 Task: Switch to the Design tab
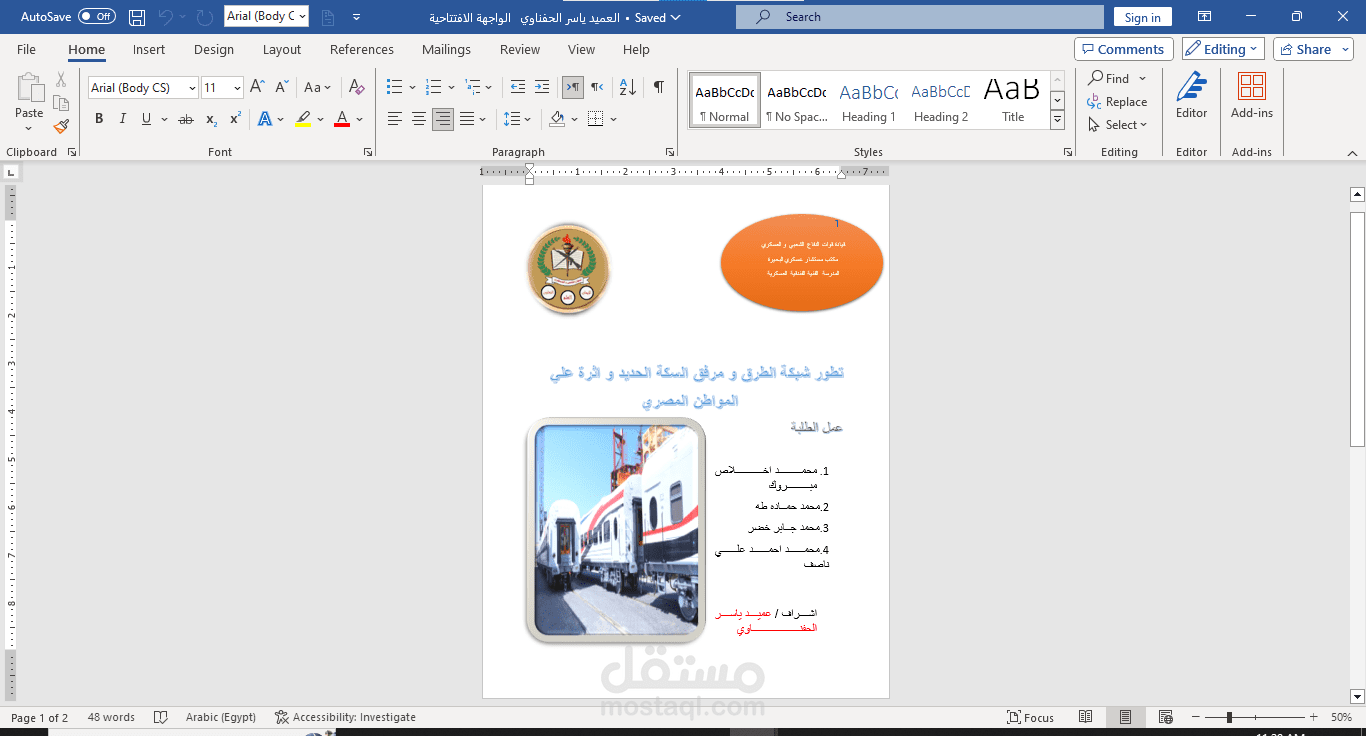[214, 49]
